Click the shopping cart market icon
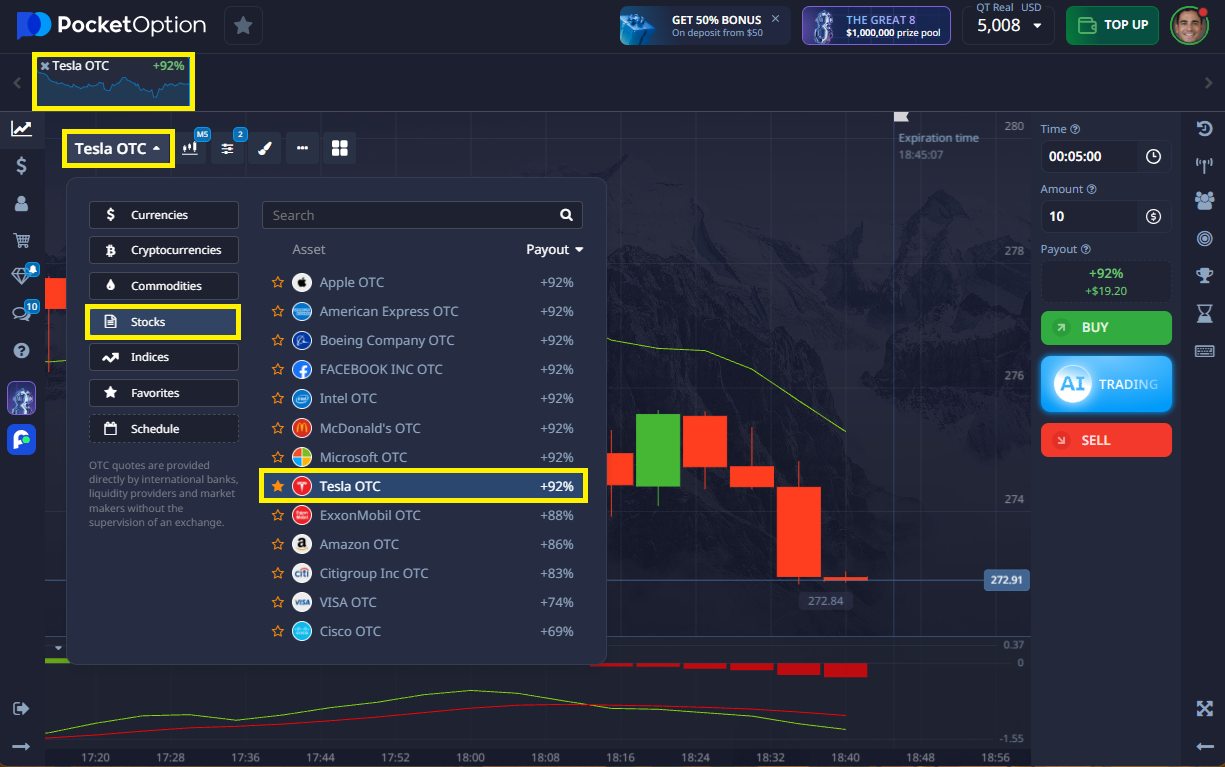Screen dimensions: 1225x767 [x=21, y=240]
